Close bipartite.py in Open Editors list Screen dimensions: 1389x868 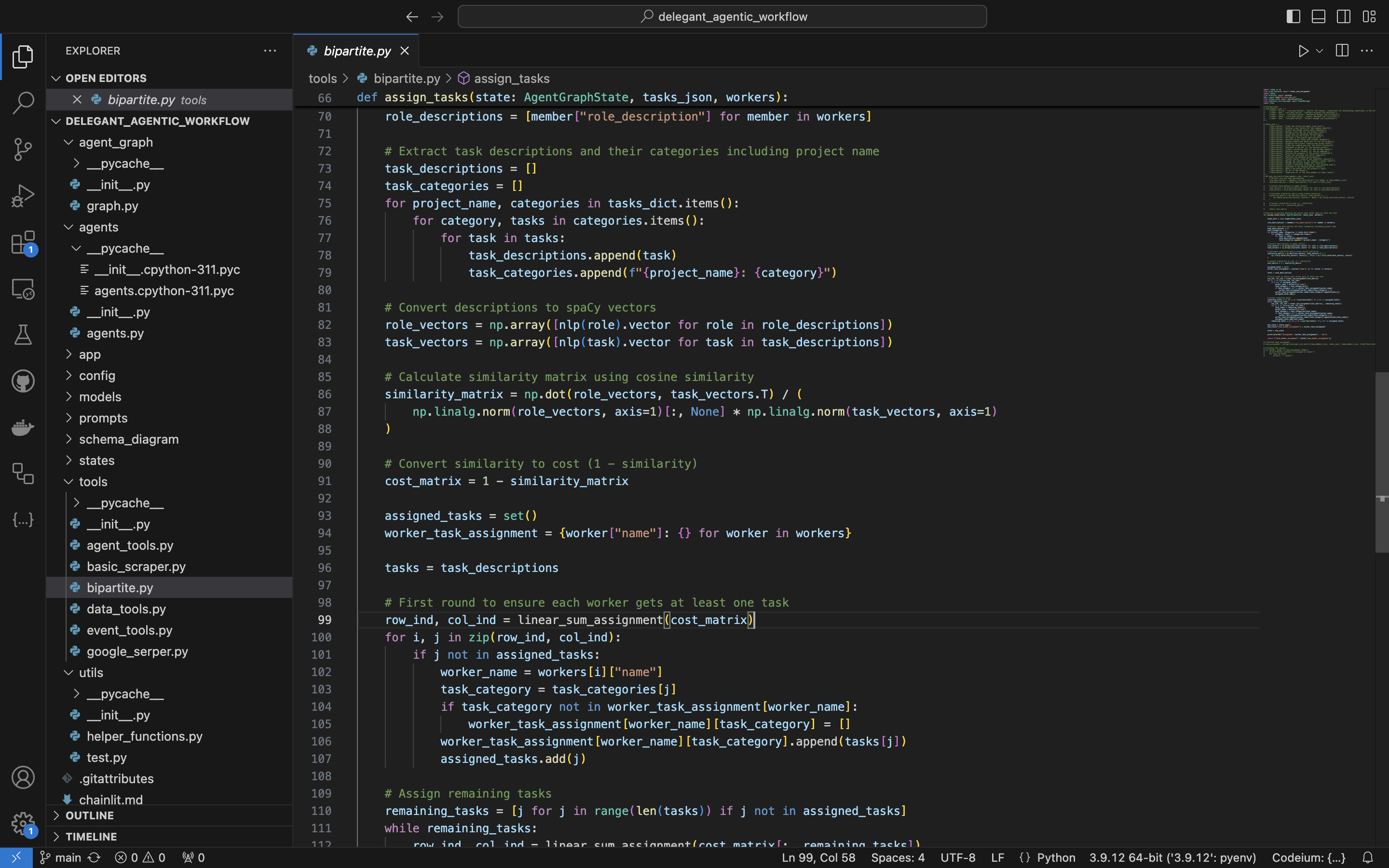pos(77,99)
